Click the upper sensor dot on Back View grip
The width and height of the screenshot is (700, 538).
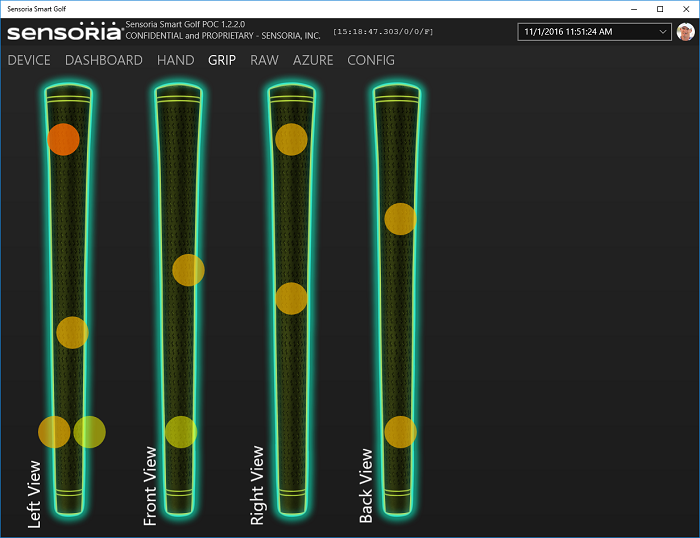point(400,219)
